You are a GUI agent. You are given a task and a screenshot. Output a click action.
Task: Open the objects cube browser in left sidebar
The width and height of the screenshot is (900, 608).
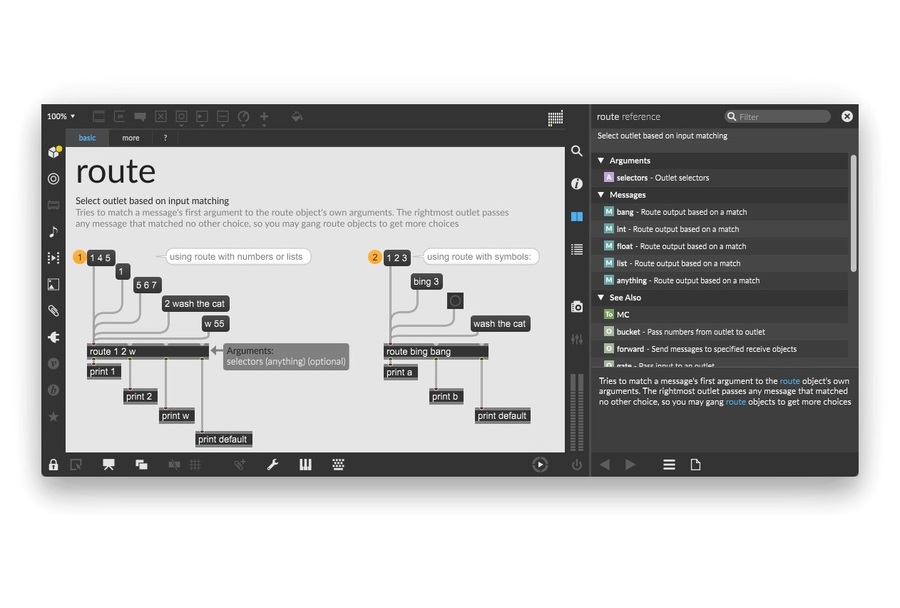pos(54,152)
